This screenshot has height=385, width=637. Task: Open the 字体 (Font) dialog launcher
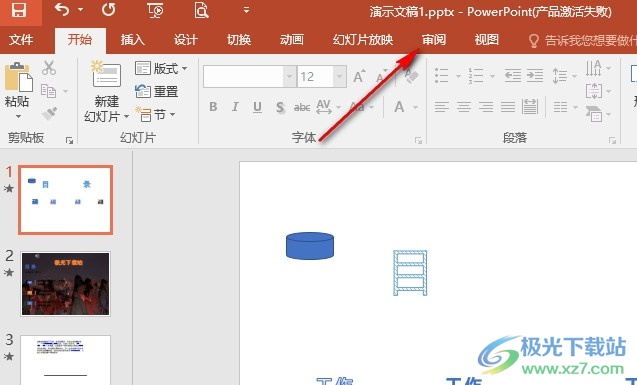point(418,141)
